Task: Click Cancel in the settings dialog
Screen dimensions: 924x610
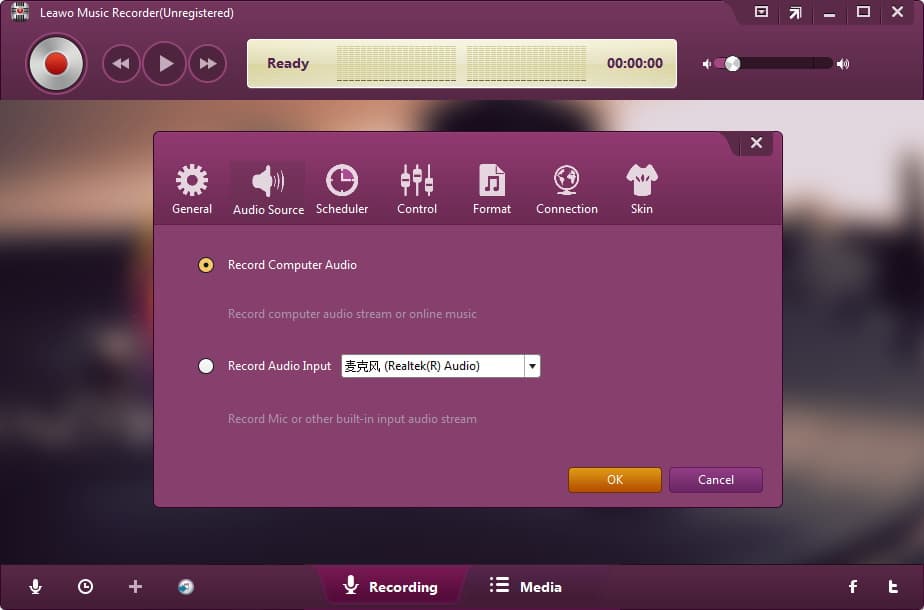Action: [716, 480]
